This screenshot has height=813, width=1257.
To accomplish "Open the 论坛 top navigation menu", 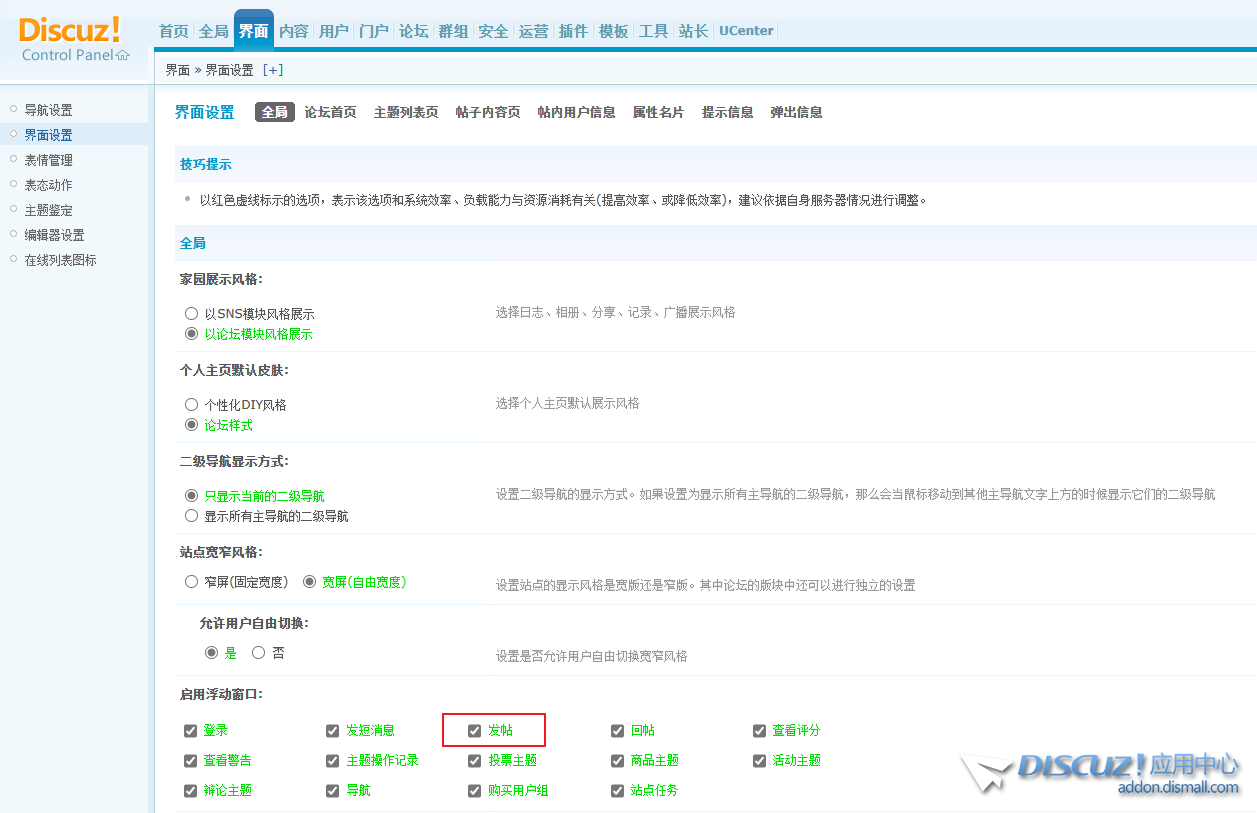I will coord(414,31).
